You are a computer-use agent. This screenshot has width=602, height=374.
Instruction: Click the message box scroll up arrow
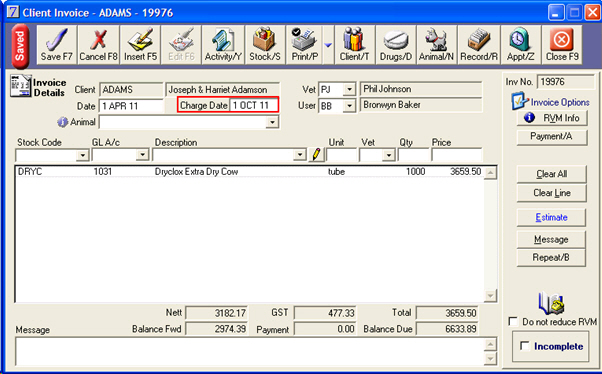490,344
